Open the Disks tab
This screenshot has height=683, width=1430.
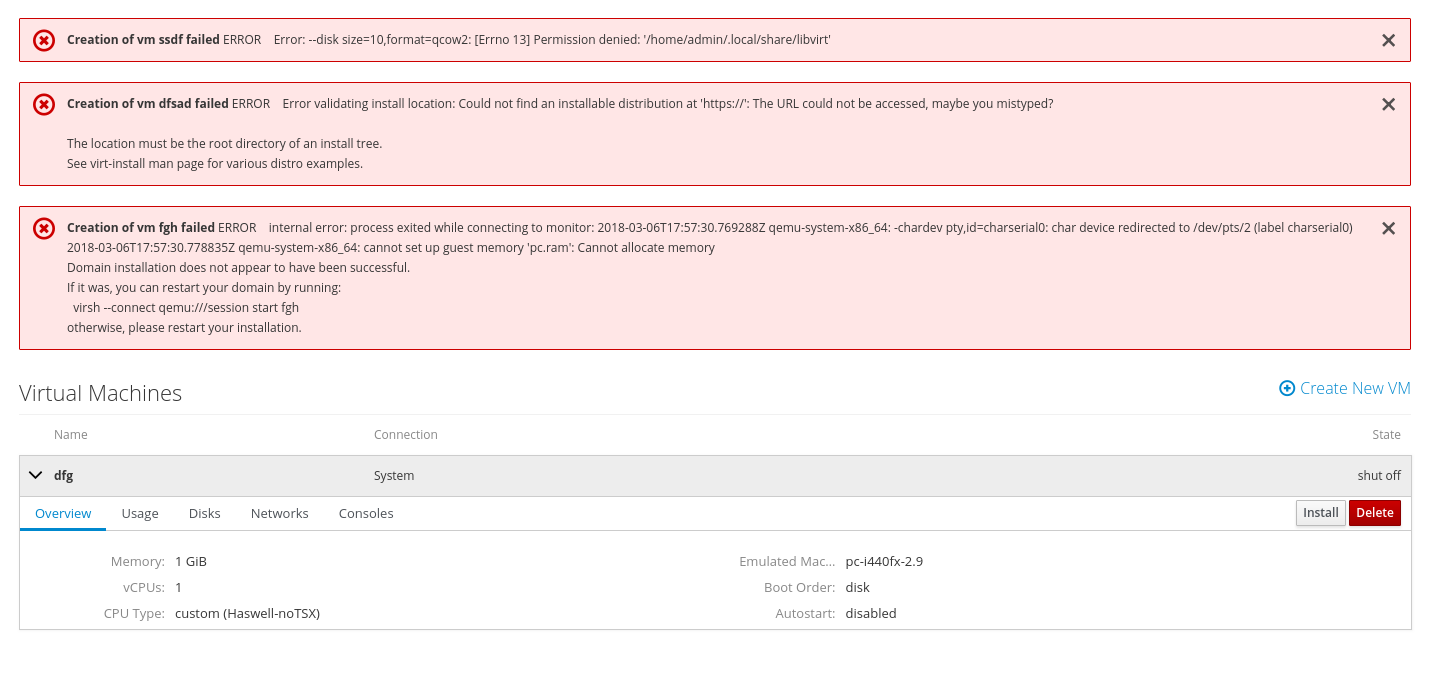pos(204,513)
